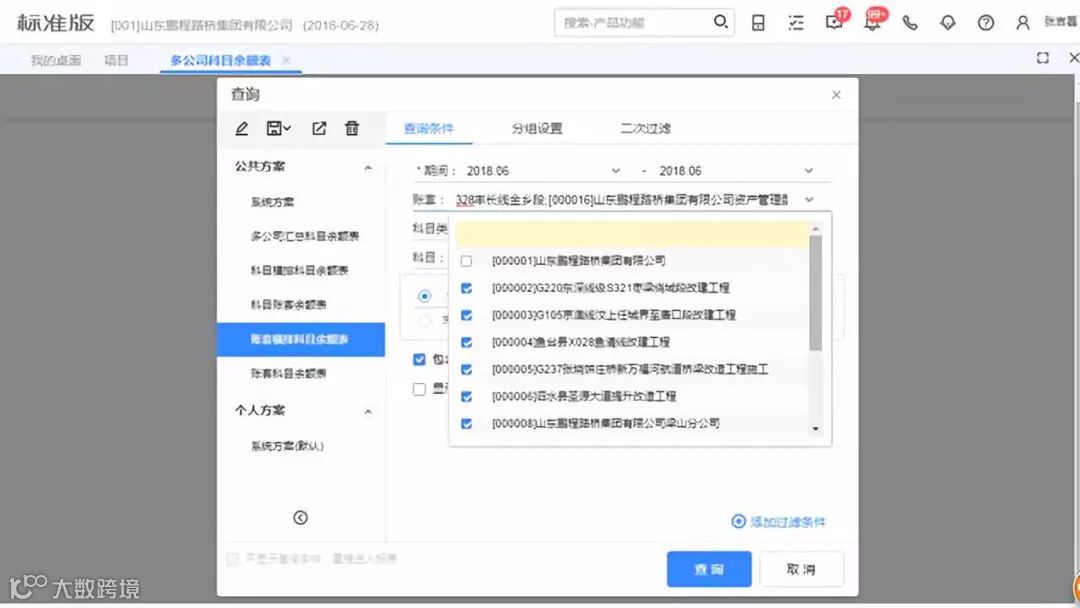Open the task checklist icon in the top bar

(x=796, y=23)
